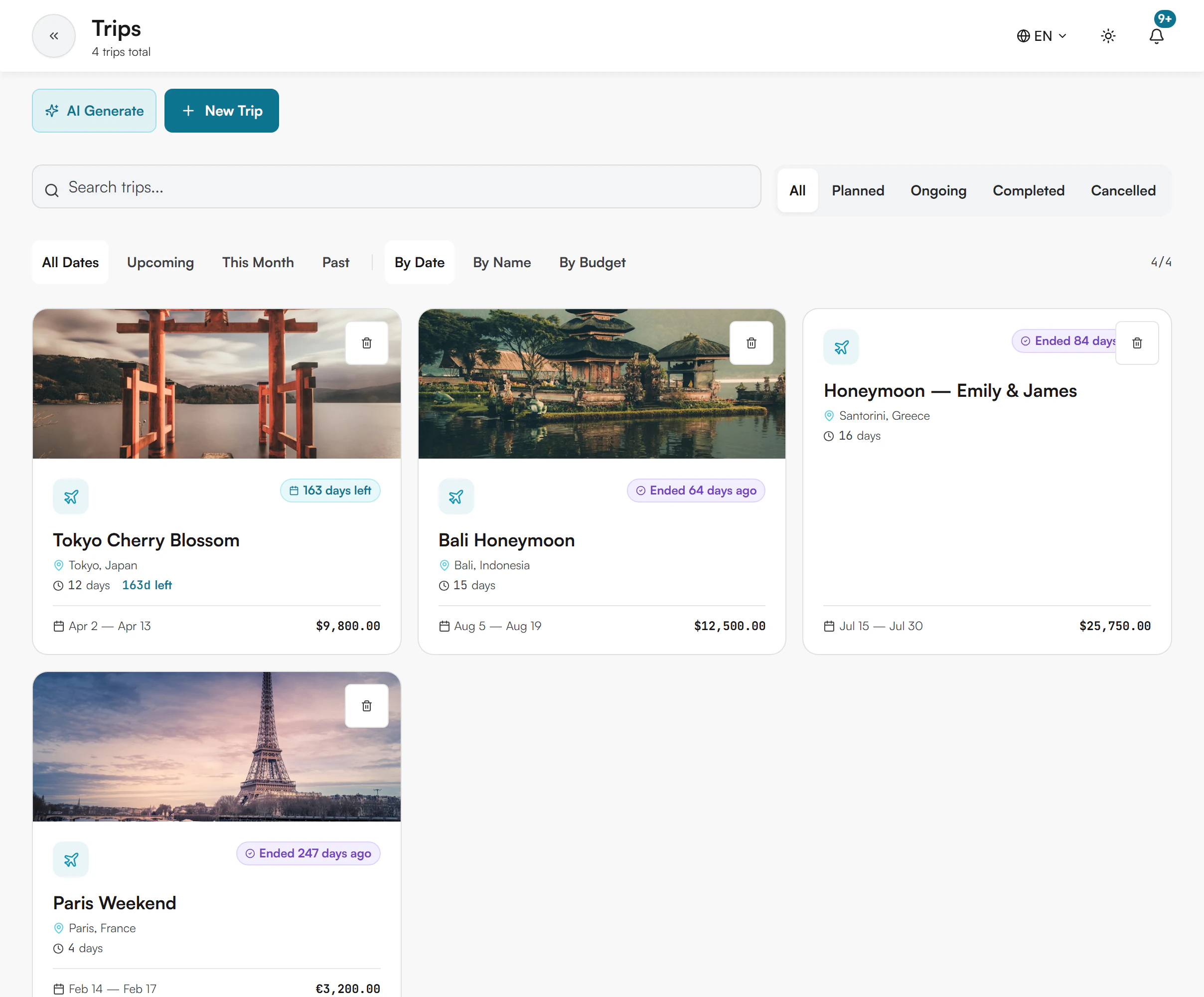The image size is (1204, 997).
Task: Click the Ended 247 days ago badge
Action: 308,853
